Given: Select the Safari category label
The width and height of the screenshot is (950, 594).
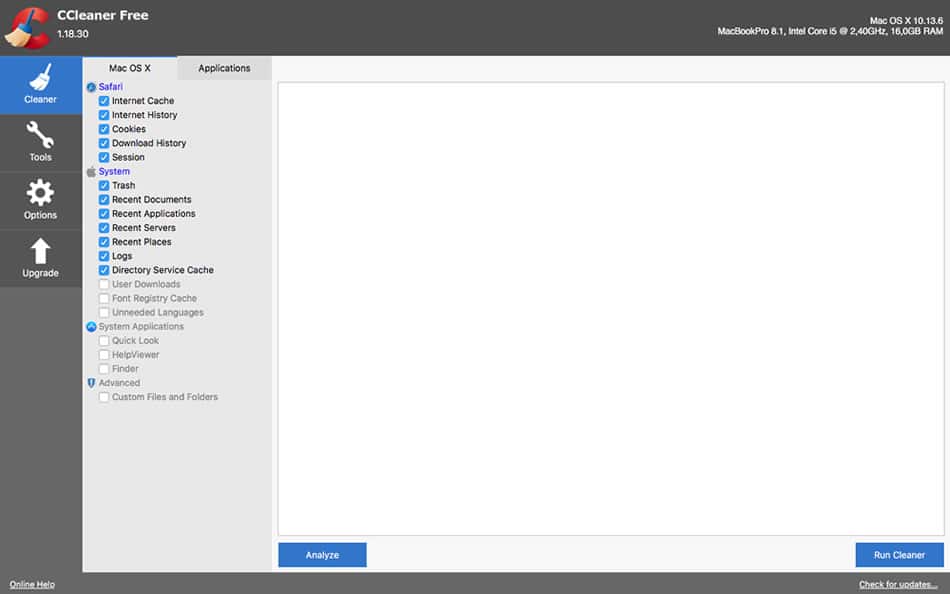Looking at the screenshot, I should (x=111, y=87).
